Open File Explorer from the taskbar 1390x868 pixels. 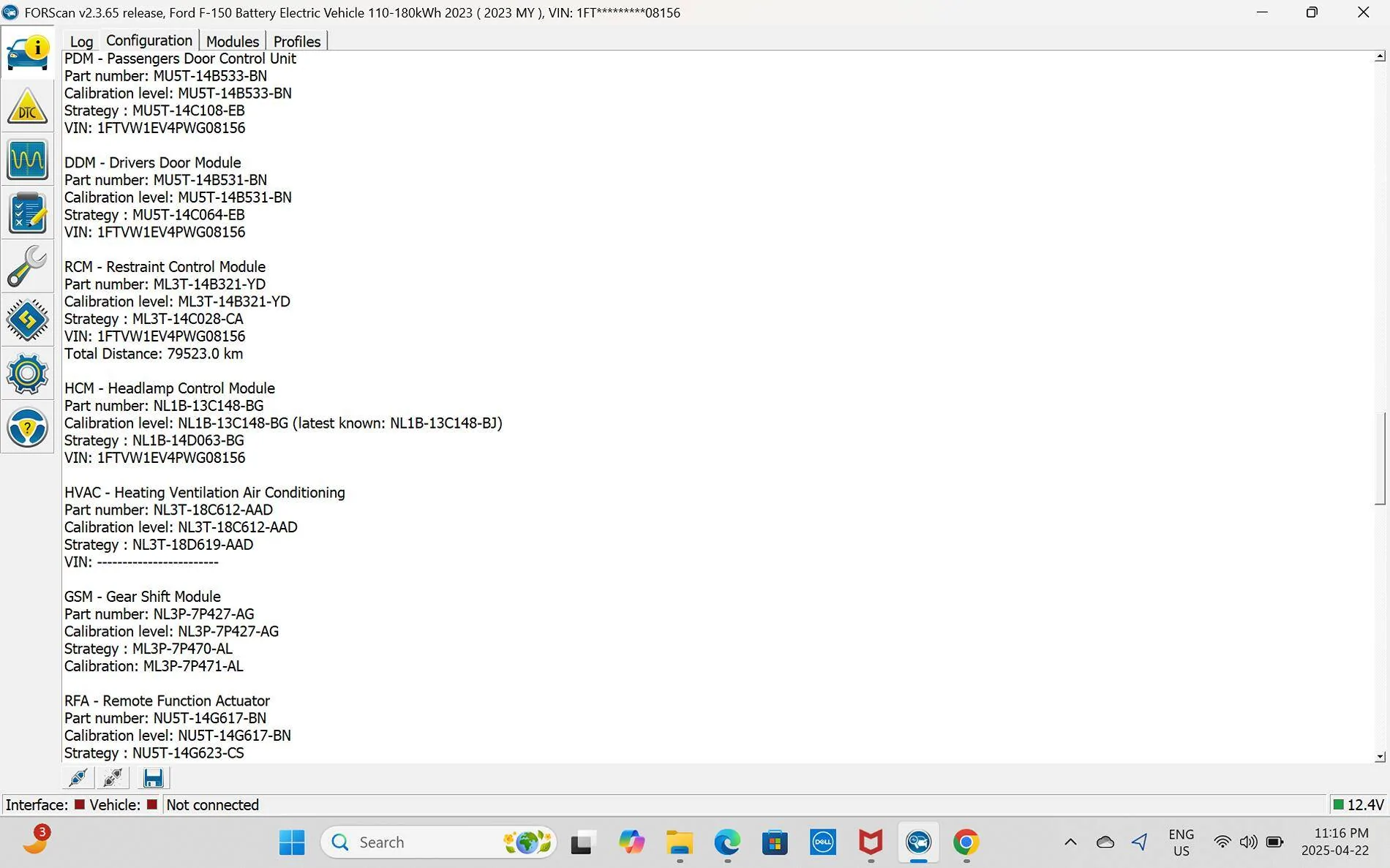(680, 842)
